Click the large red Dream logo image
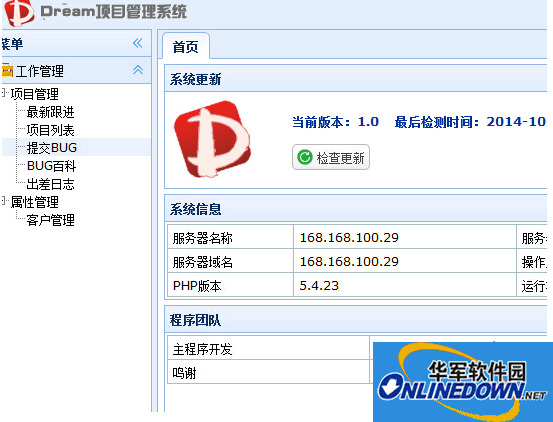The height and width of the screenshot is (422, 553). click(x=212, y=139)
